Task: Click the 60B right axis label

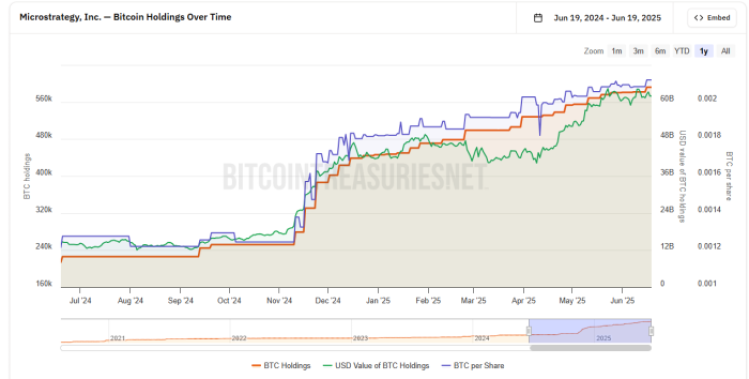Action: pyautogui.click(x=667, y=99)
